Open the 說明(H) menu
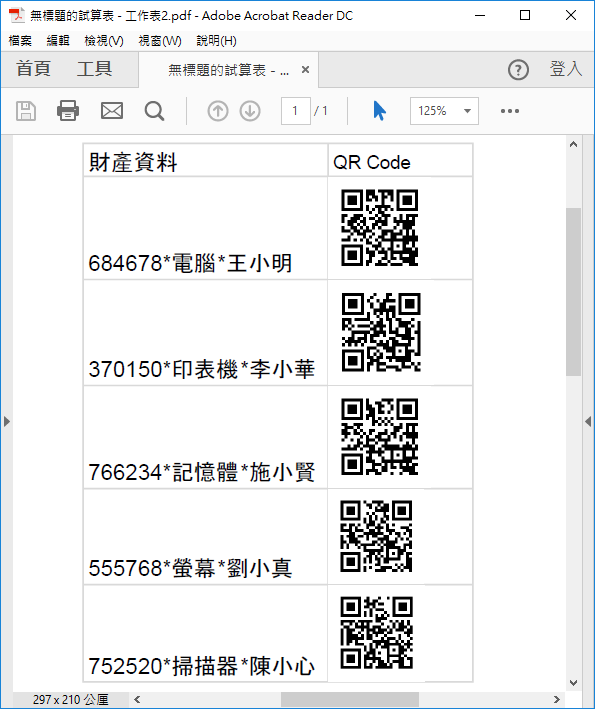 coord(216,41)
